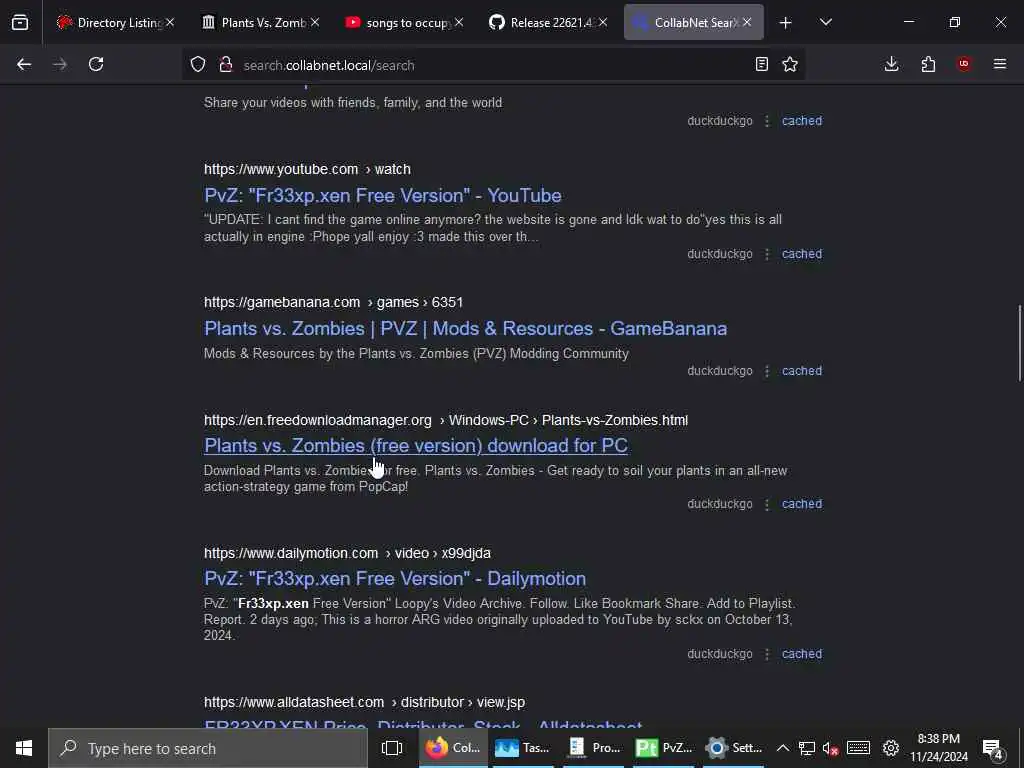Open Firefox View tab list icon

coord(20,23)
